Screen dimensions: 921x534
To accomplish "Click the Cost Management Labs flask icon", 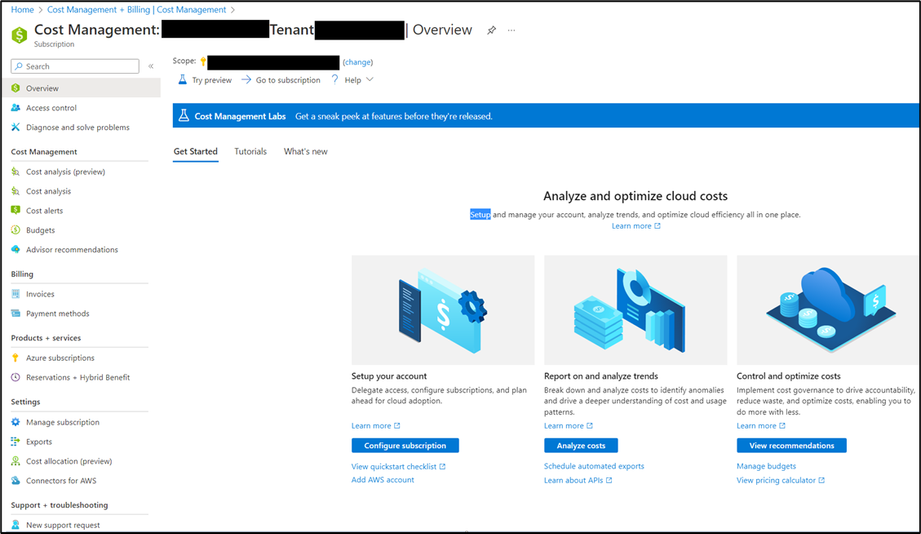I will coord(184,116).
